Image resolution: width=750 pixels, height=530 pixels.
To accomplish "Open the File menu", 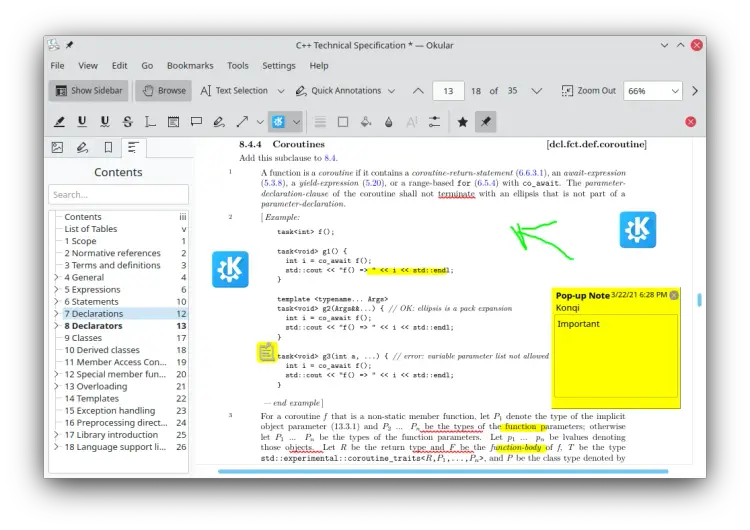I will click(57, 66).
